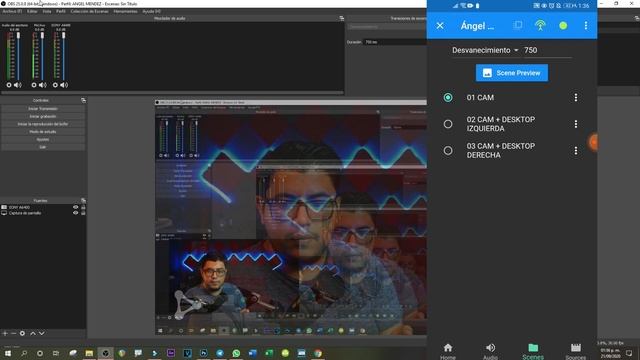640x360 pixels.
Task: Select the 02 CAM + DESKTOP IZQUIERDA radio
Action: [448, 124]
